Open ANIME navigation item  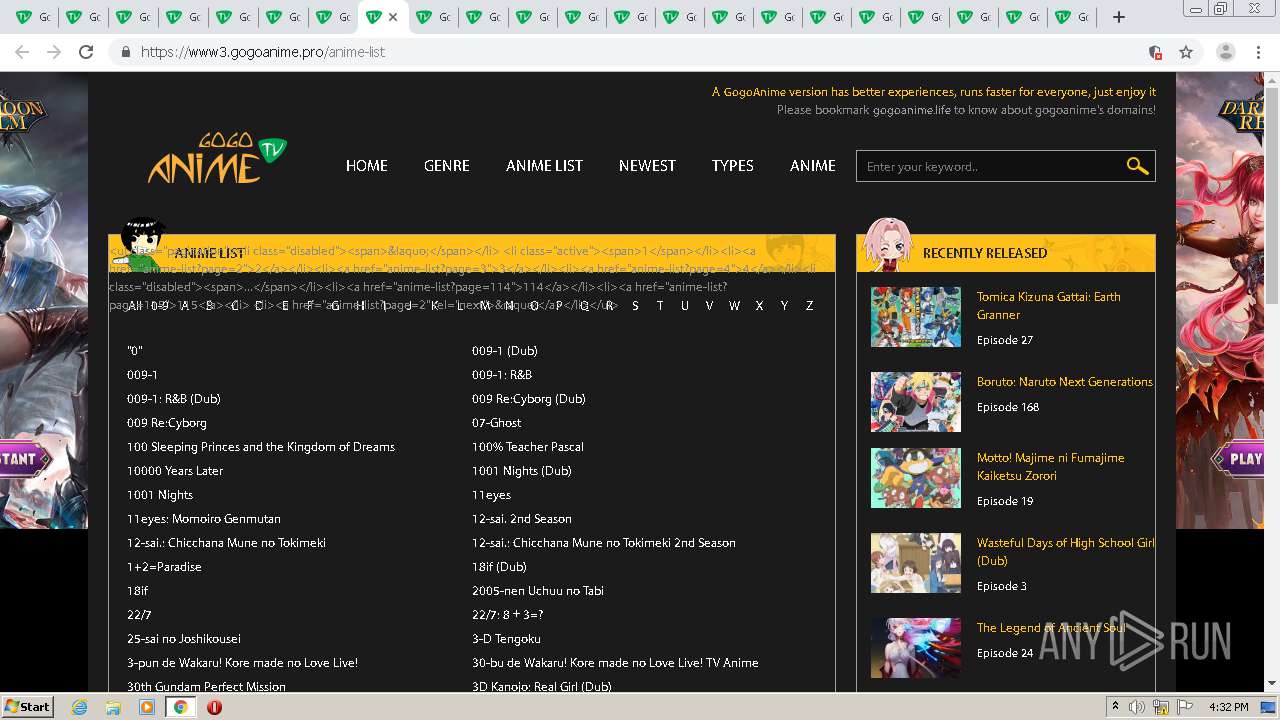click(812, 166)
